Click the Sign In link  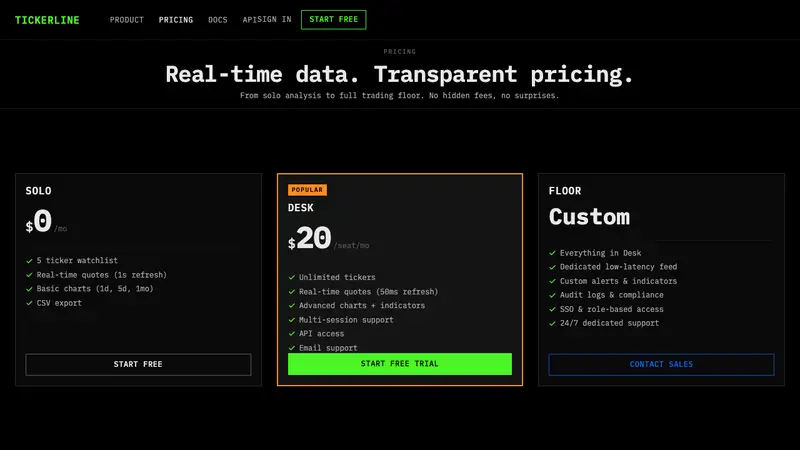coord(274,19)
